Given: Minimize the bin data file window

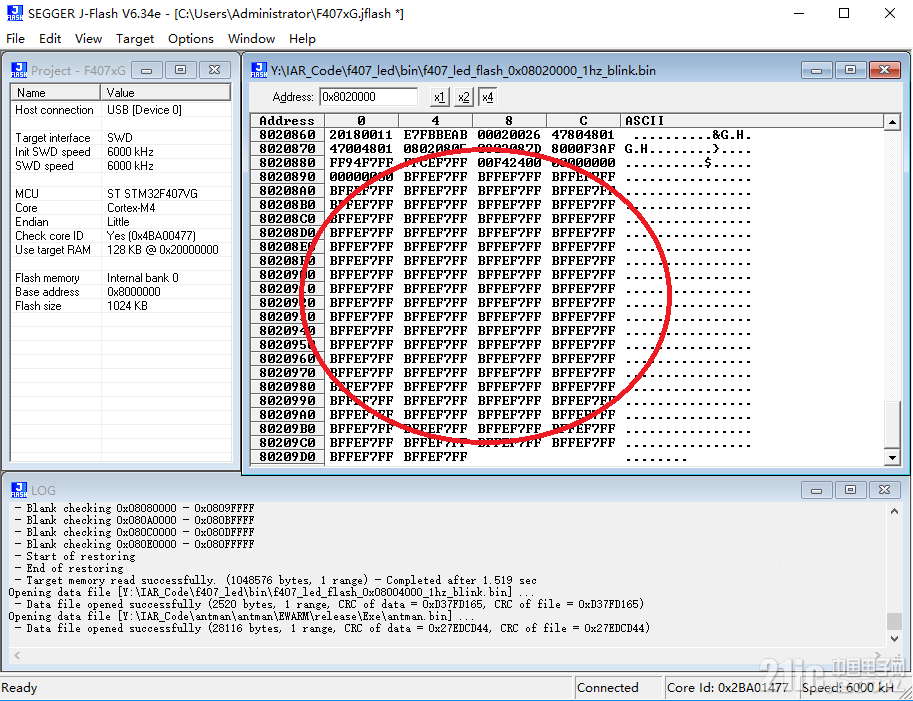Looking at the screenshot, I should (x=816, y=70).
